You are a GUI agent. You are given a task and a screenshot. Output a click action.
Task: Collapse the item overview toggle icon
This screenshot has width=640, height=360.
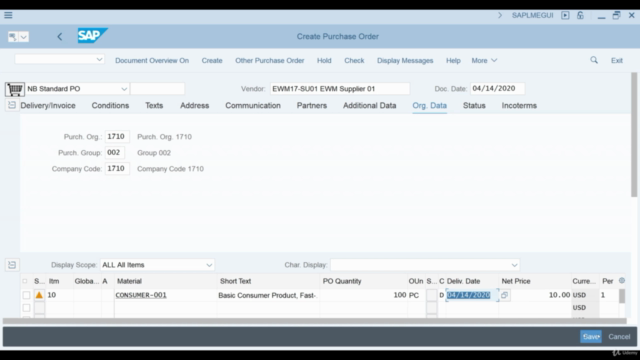click(x=11, y=265)
